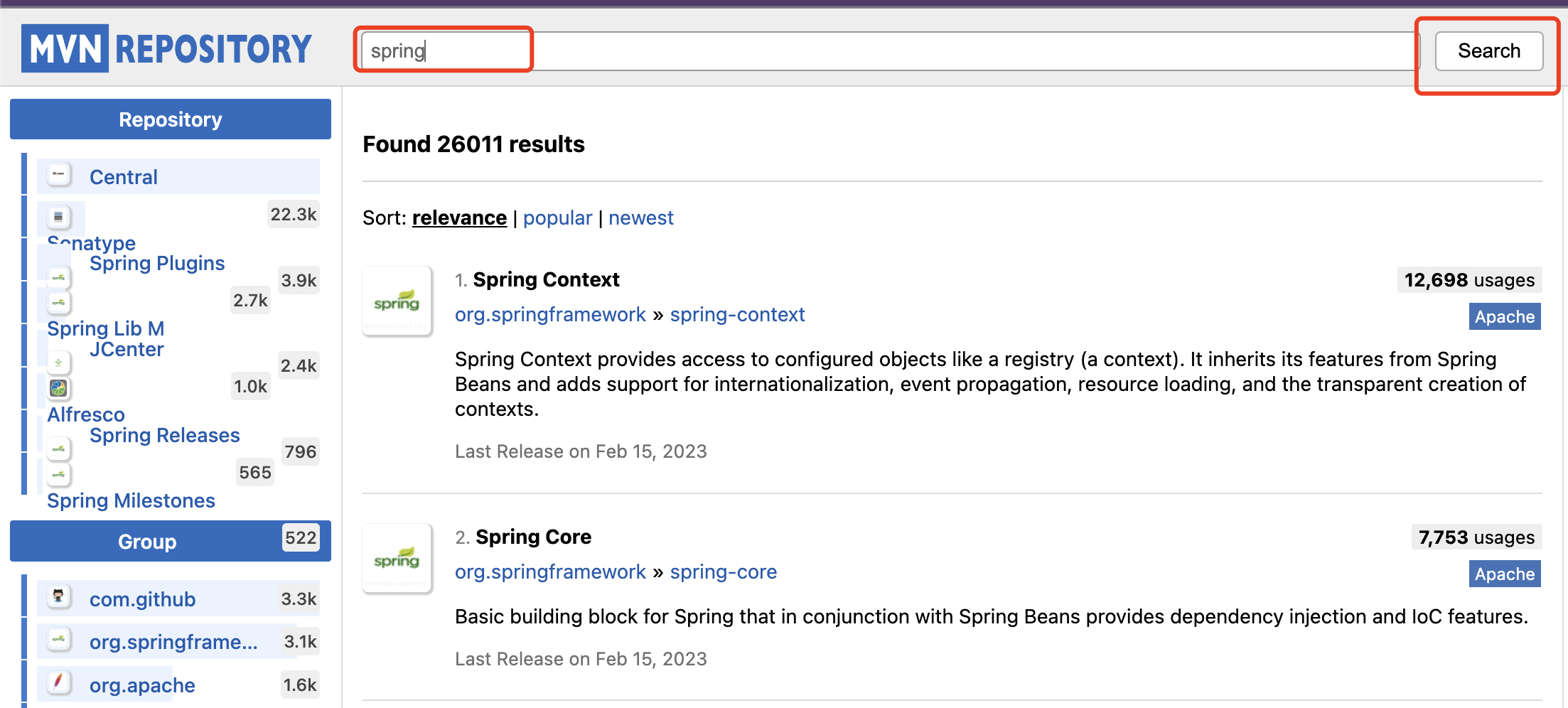
Task: Click Spring Context 'Last Release on Feb 15, 2023'
Action: [581, 451]
